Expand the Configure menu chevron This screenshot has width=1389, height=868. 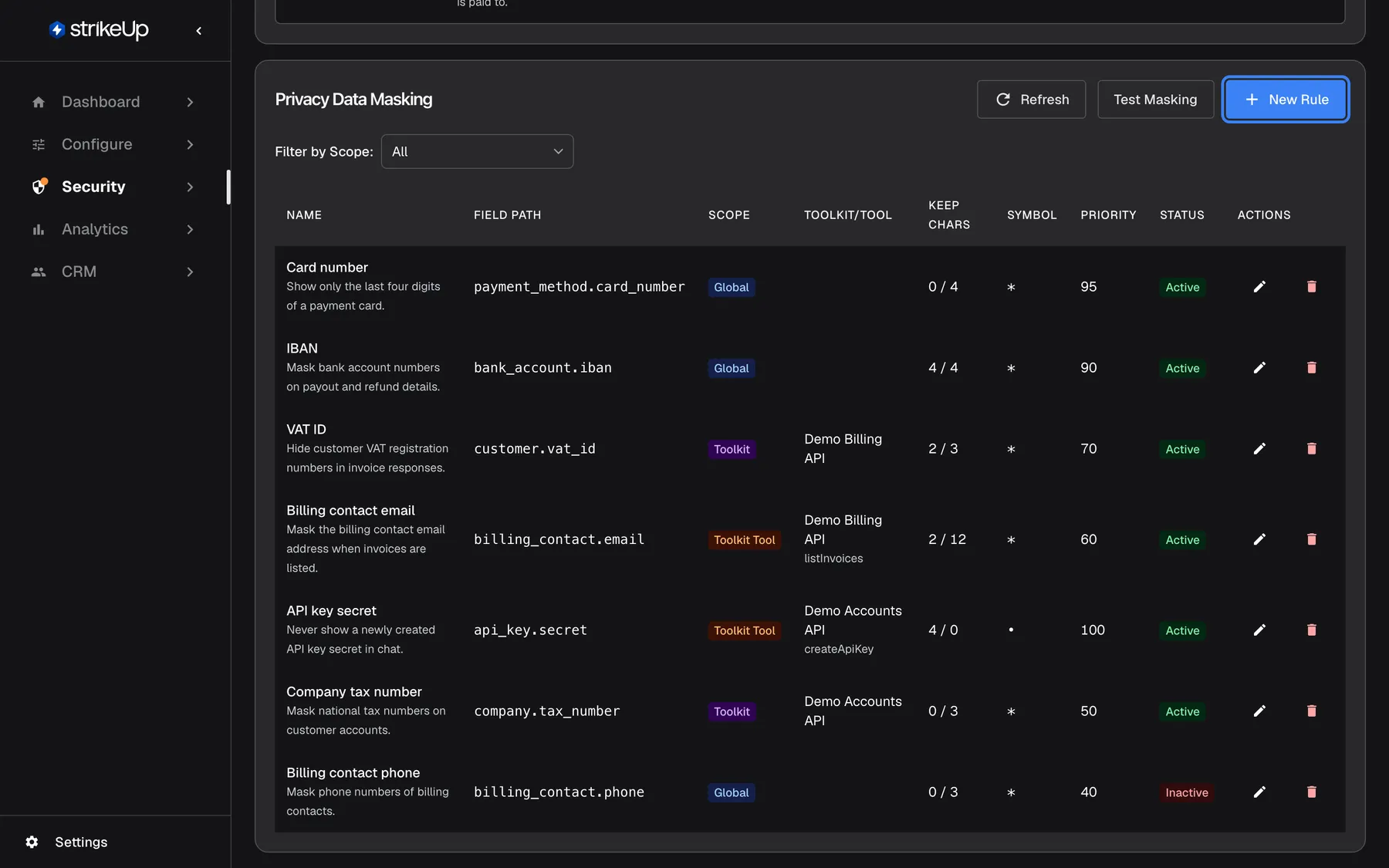click(190, 144)
